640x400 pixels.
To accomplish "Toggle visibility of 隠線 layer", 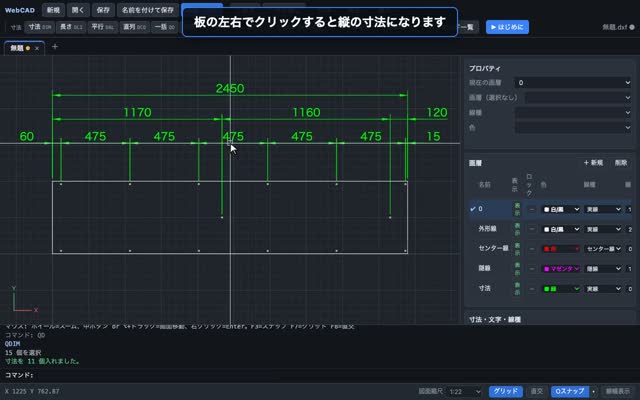I will click(517, 269).
